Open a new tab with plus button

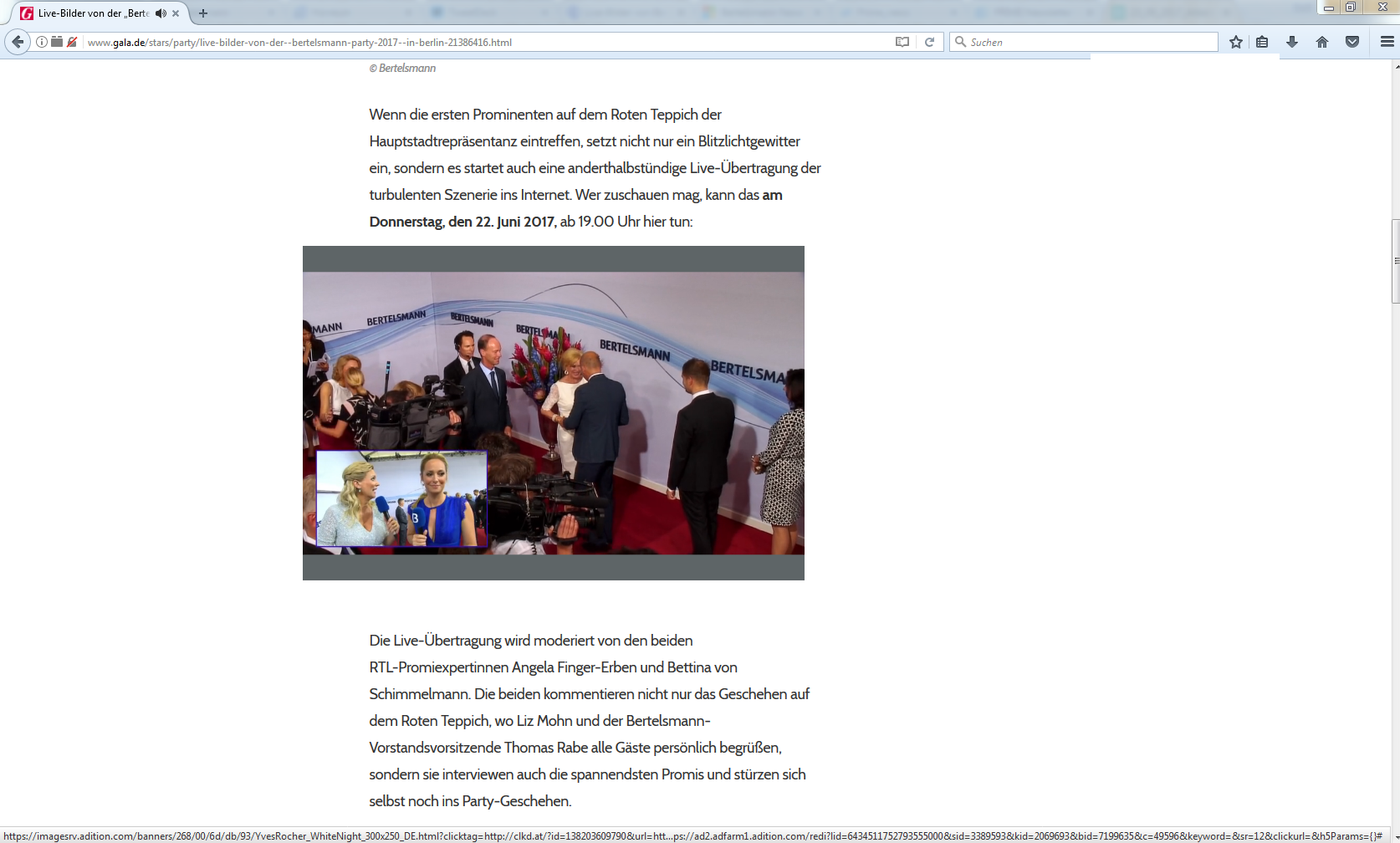click(203, 13)
